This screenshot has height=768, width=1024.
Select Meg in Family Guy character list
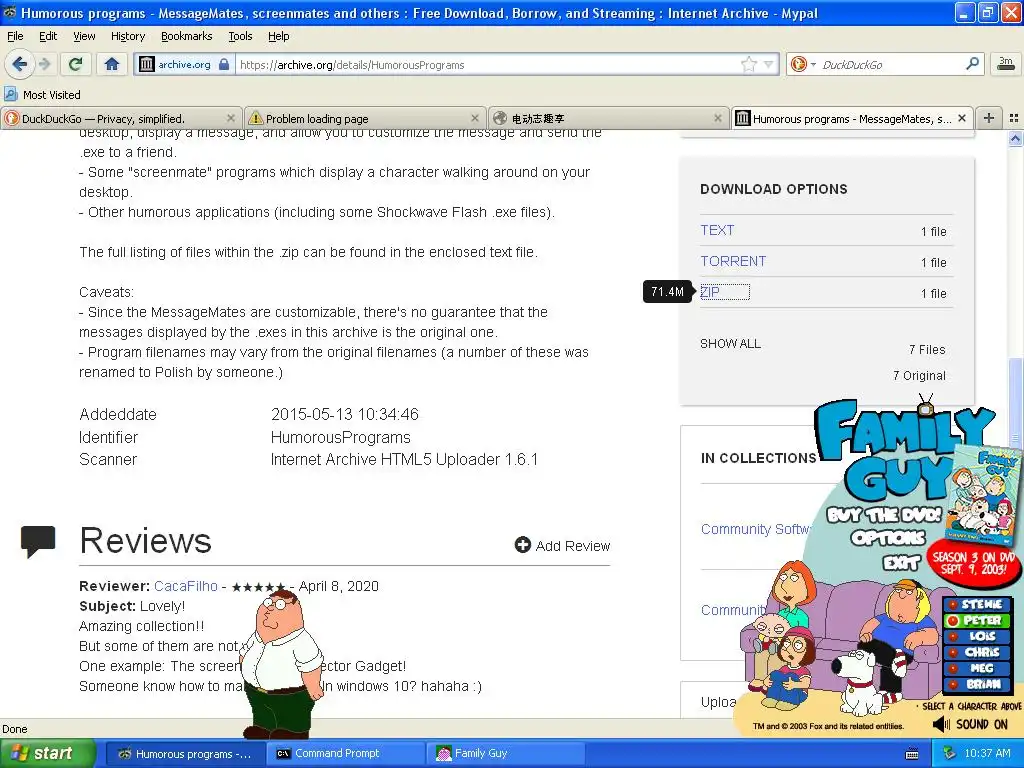[977, 668]
